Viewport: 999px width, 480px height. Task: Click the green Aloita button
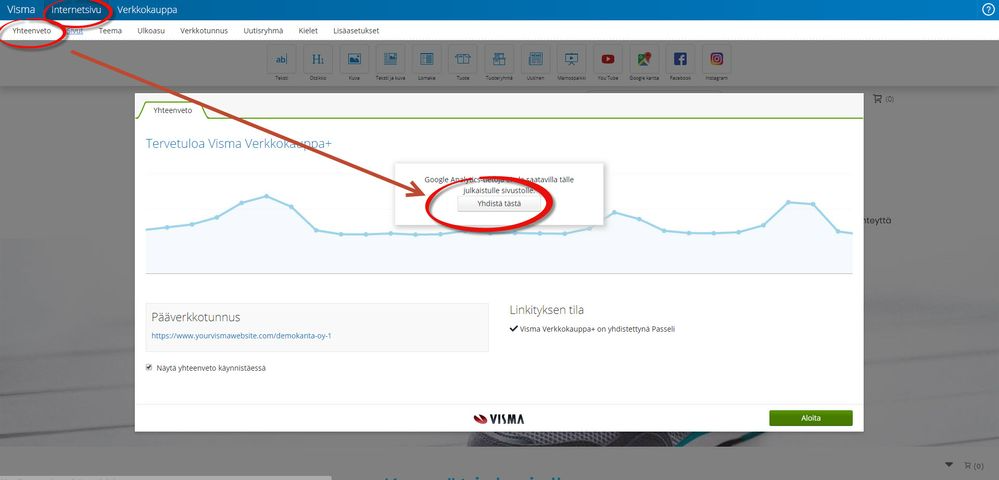(810, 418)
